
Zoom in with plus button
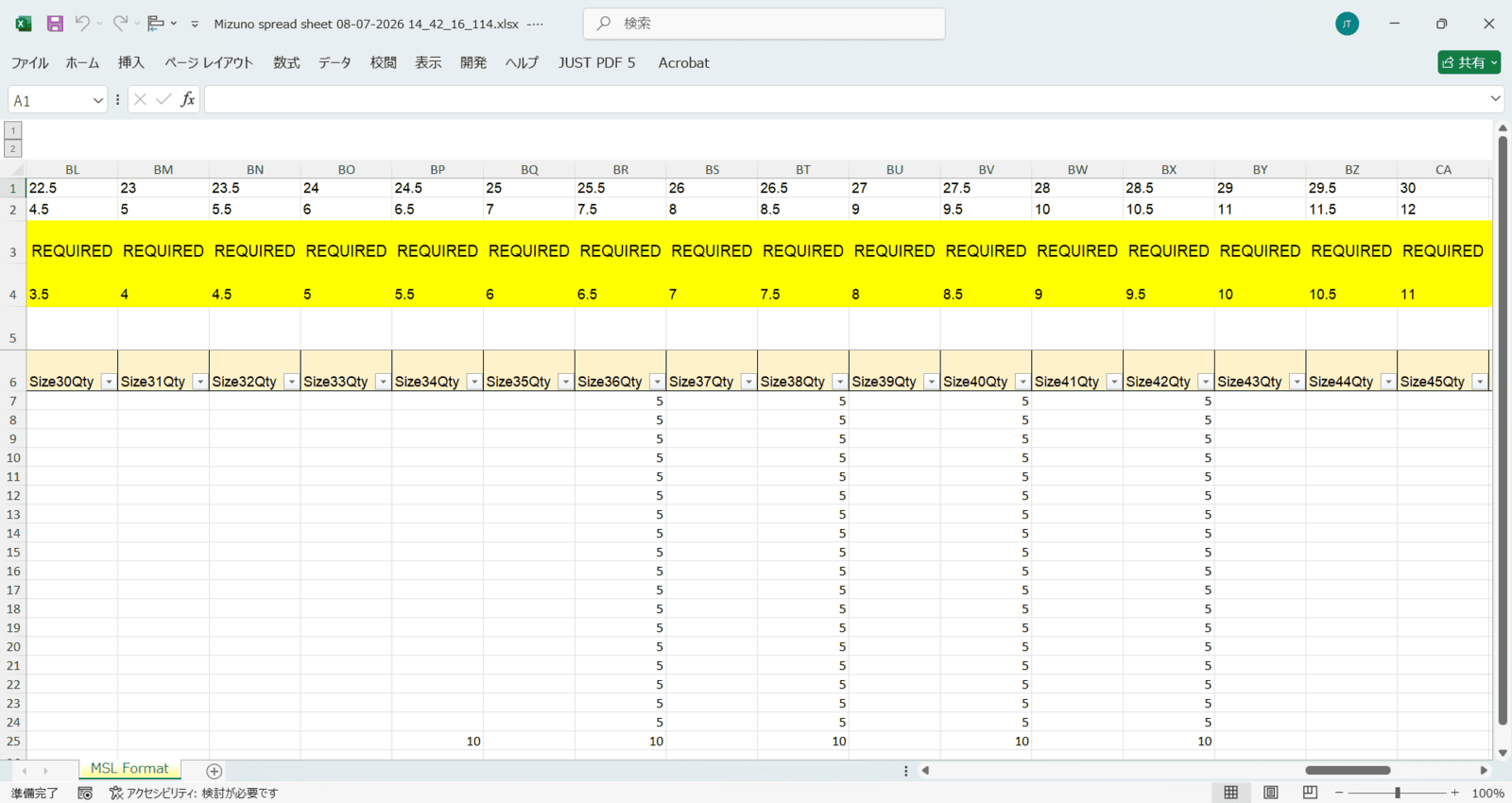point(1455,793)
